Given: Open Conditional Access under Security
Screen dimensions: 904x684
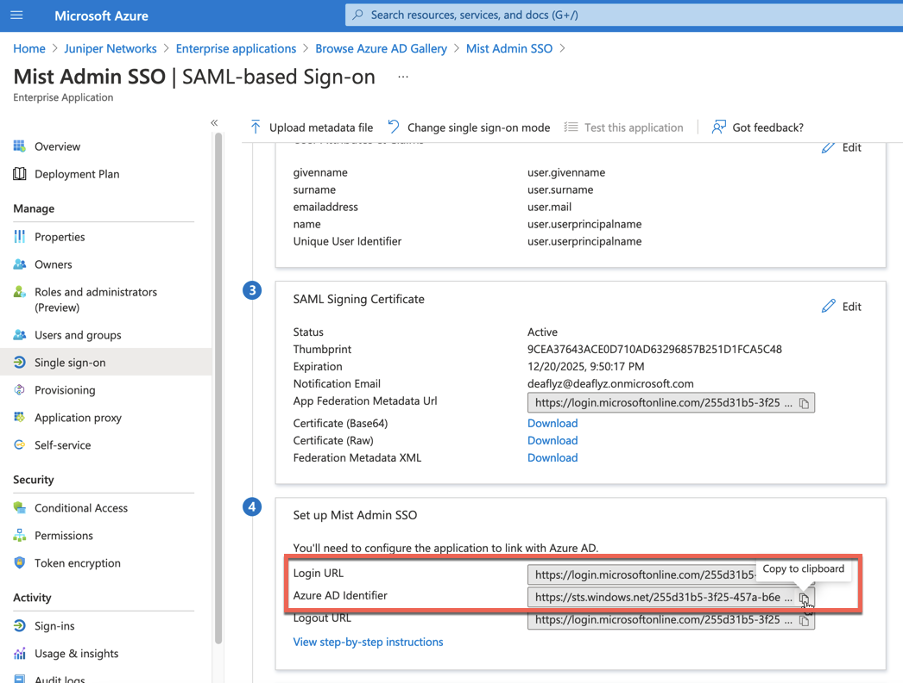Looking at the screenshot, I should [81, 508].
